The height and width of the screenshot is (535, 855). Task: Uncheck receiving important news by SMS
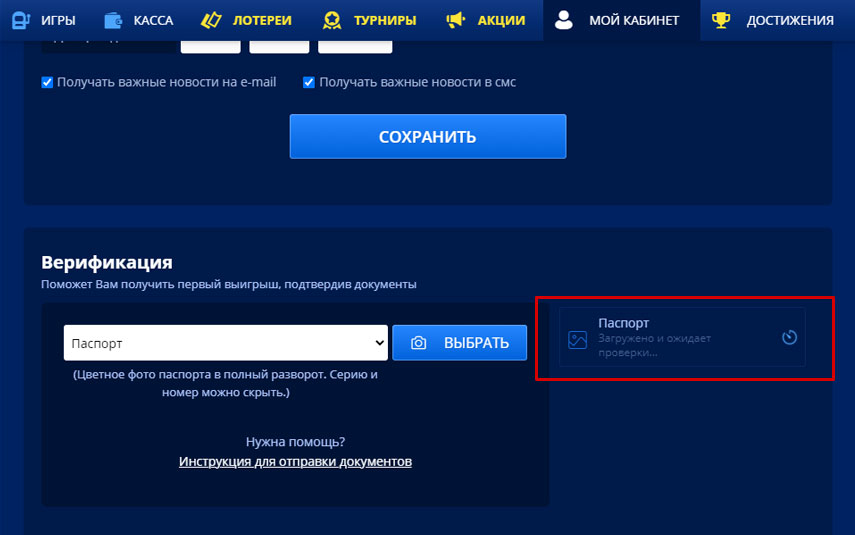pyautogui.click(x=309, y=82)
